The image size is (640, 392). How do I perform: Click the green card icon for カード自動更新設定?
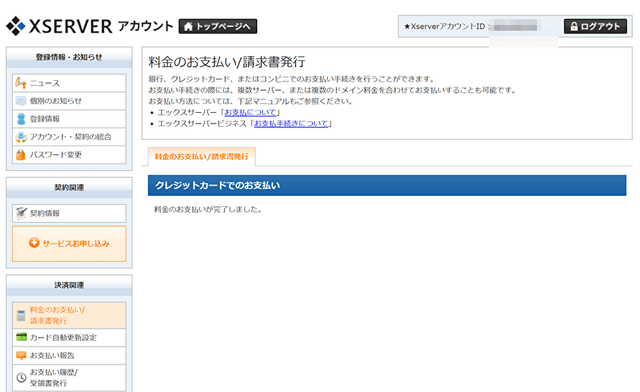pyautogui.click(x=21, y=337)
